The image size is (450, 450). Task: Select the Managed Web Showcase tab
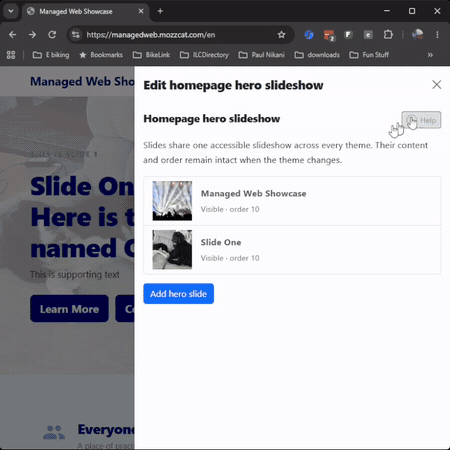[x=86, y=11]
